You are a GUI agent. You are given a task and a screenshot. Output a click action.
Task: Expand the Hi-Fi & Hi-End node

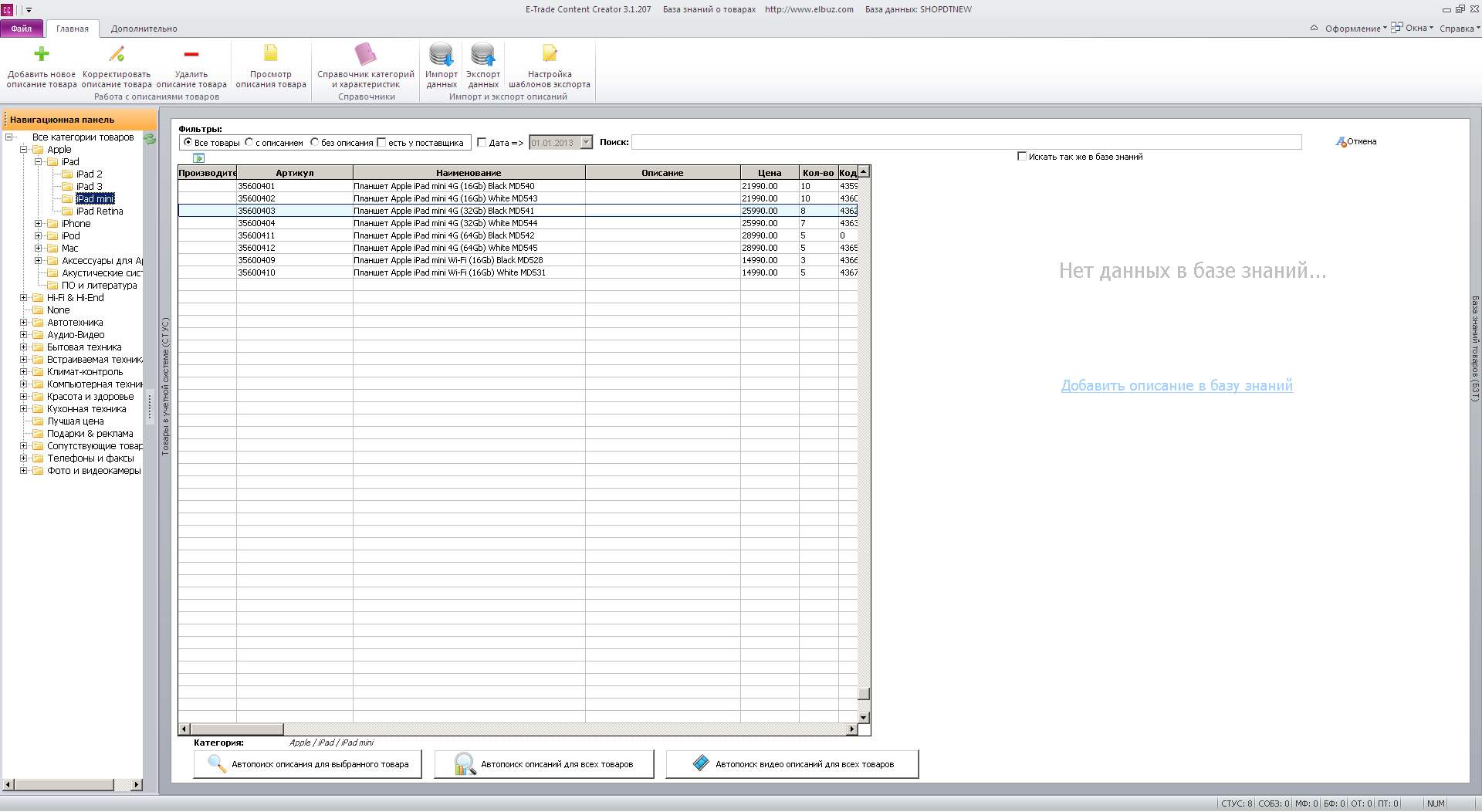point(23,298)
